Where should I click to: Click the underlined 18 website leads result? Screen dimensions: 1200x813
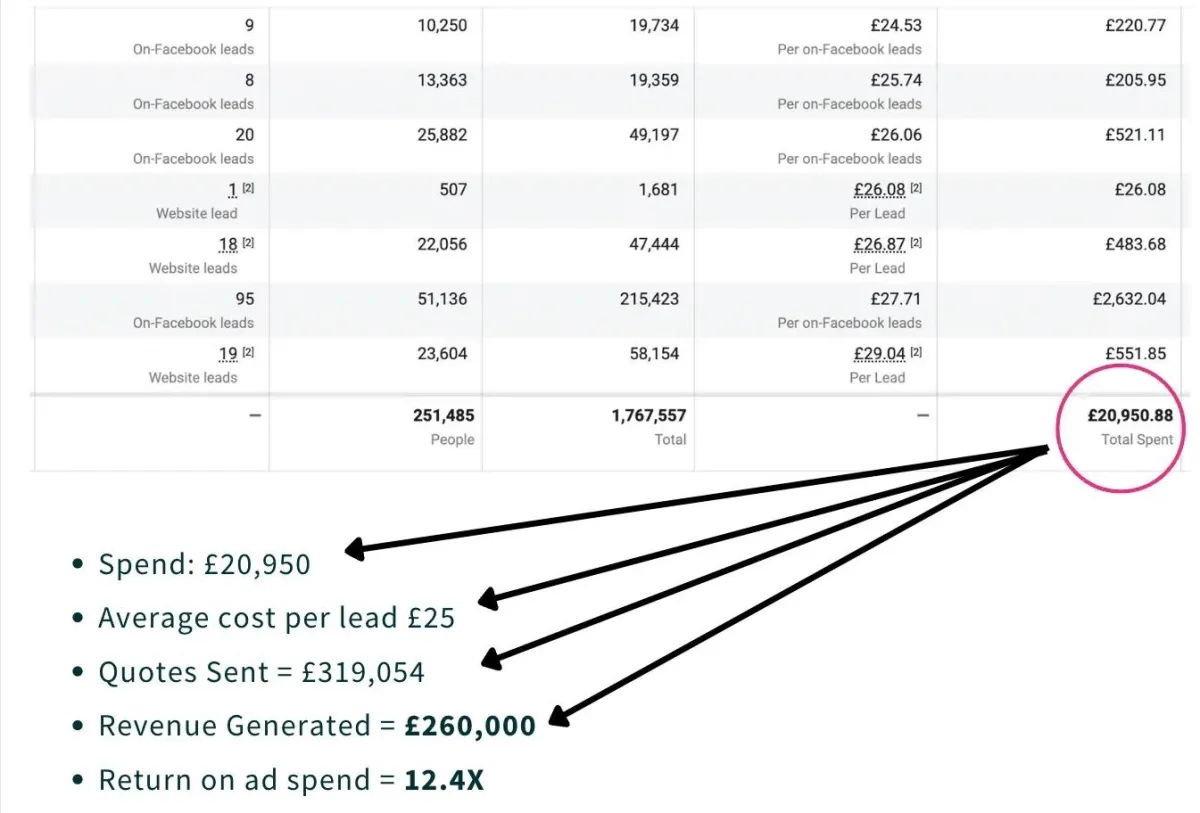228,244
